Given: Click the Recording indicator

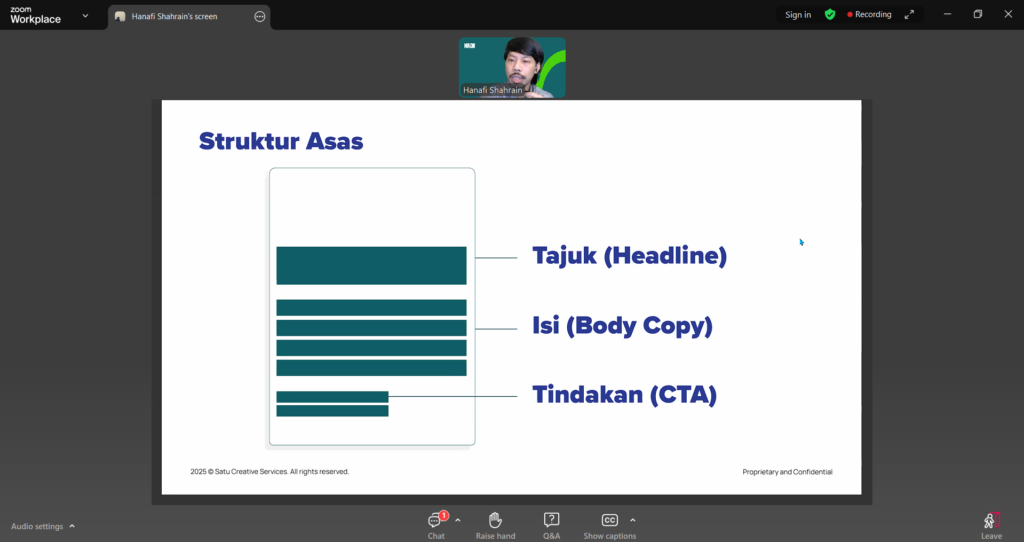Looking at the screenshot, I should (869, 14).
